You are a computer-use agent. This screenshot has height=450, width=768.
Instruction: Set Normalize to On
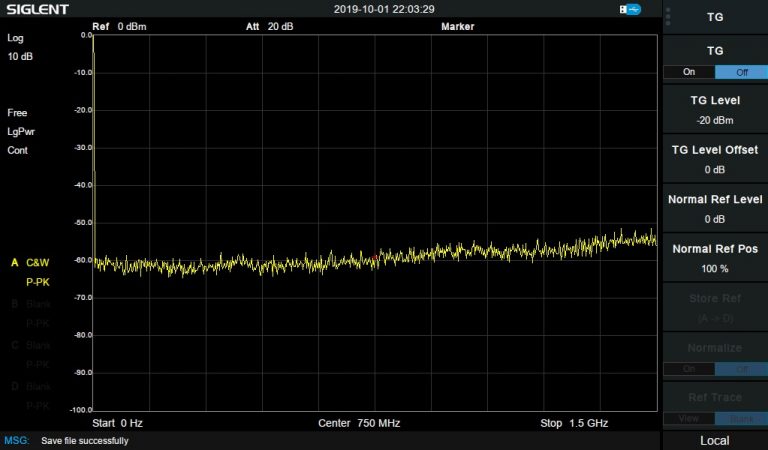[x=688, y=368]
